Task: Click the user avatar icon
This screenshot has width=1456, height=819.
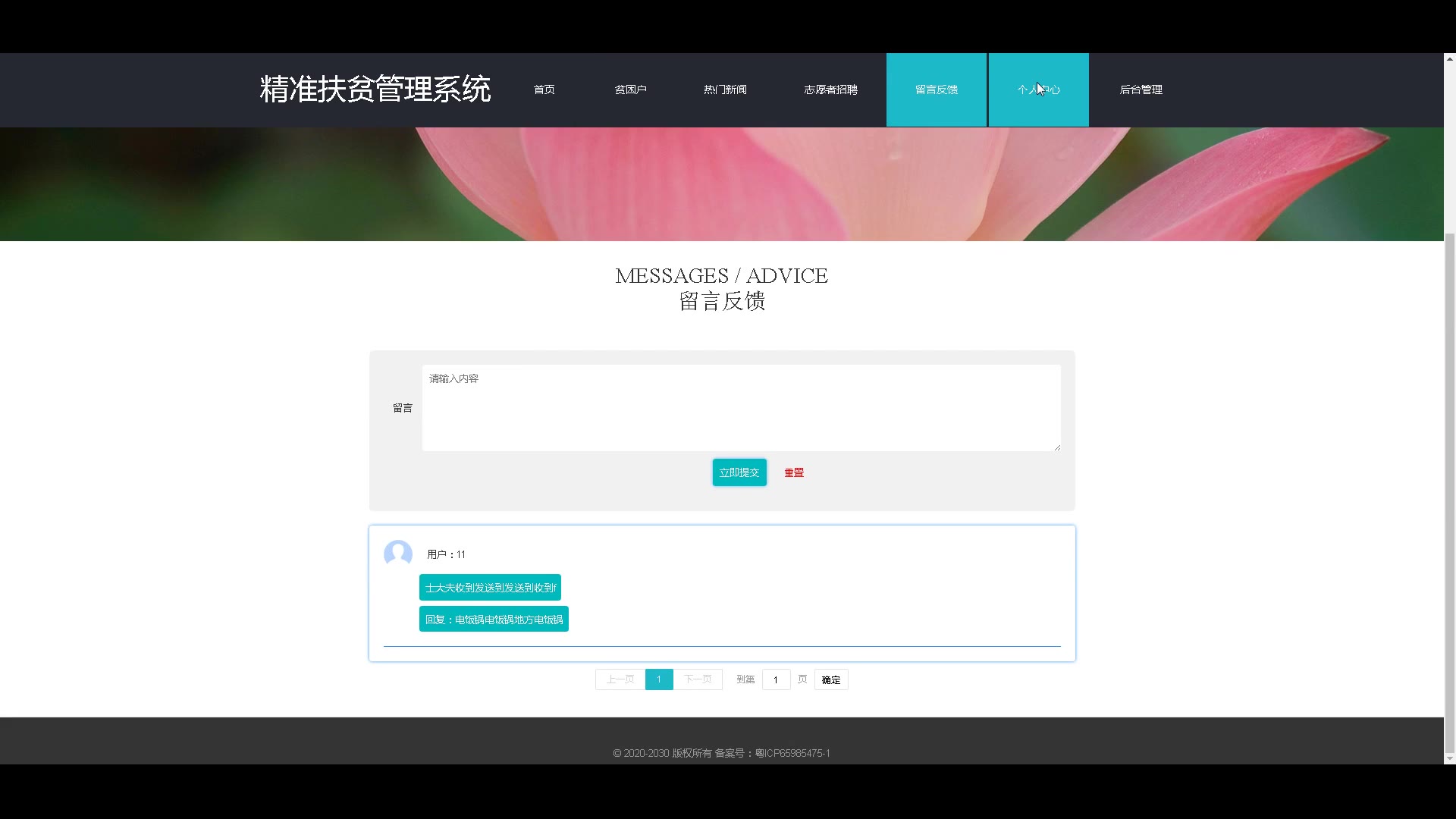Action: (x=397, y=554)
